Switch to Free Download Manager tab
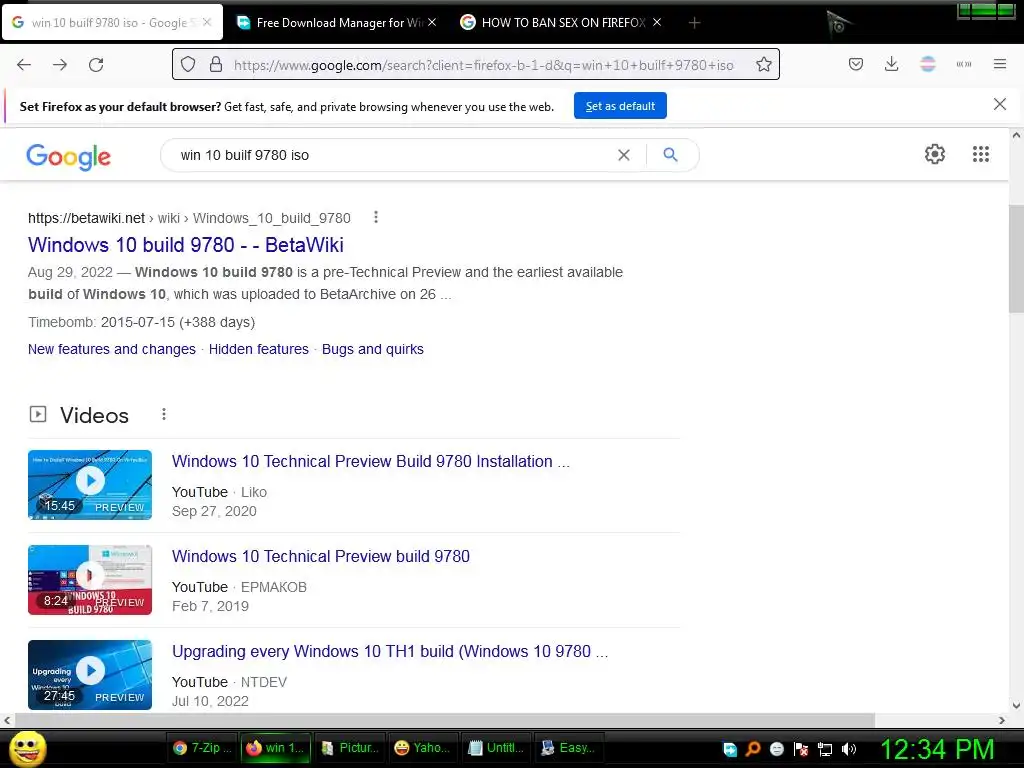The height and width of the screenshot is (768, 1024). 335,23
